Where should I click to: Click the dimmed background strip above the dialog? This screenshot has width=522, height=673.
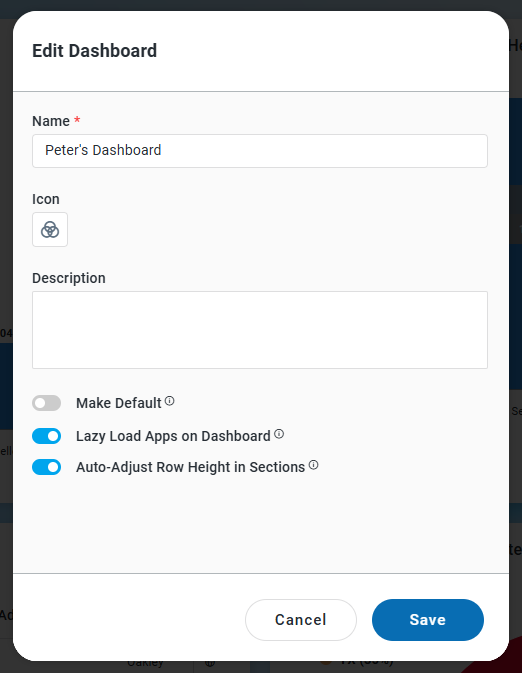click(261, 5)
